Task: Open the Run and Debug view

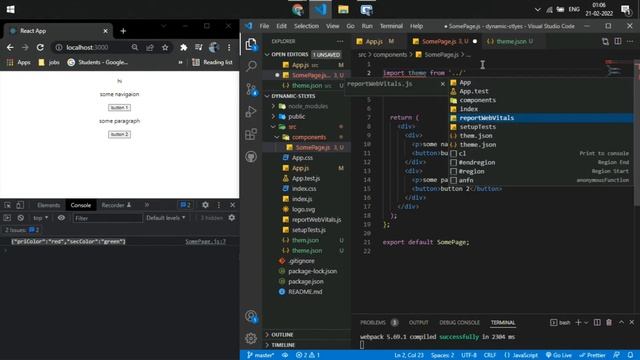Action: [x=251, y=111]
